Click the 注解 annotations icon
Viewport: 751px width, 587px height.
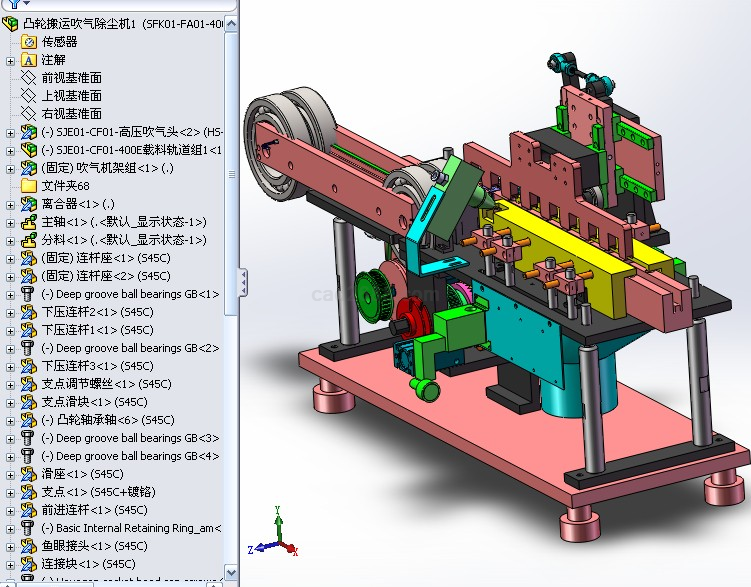pos(28,59)
